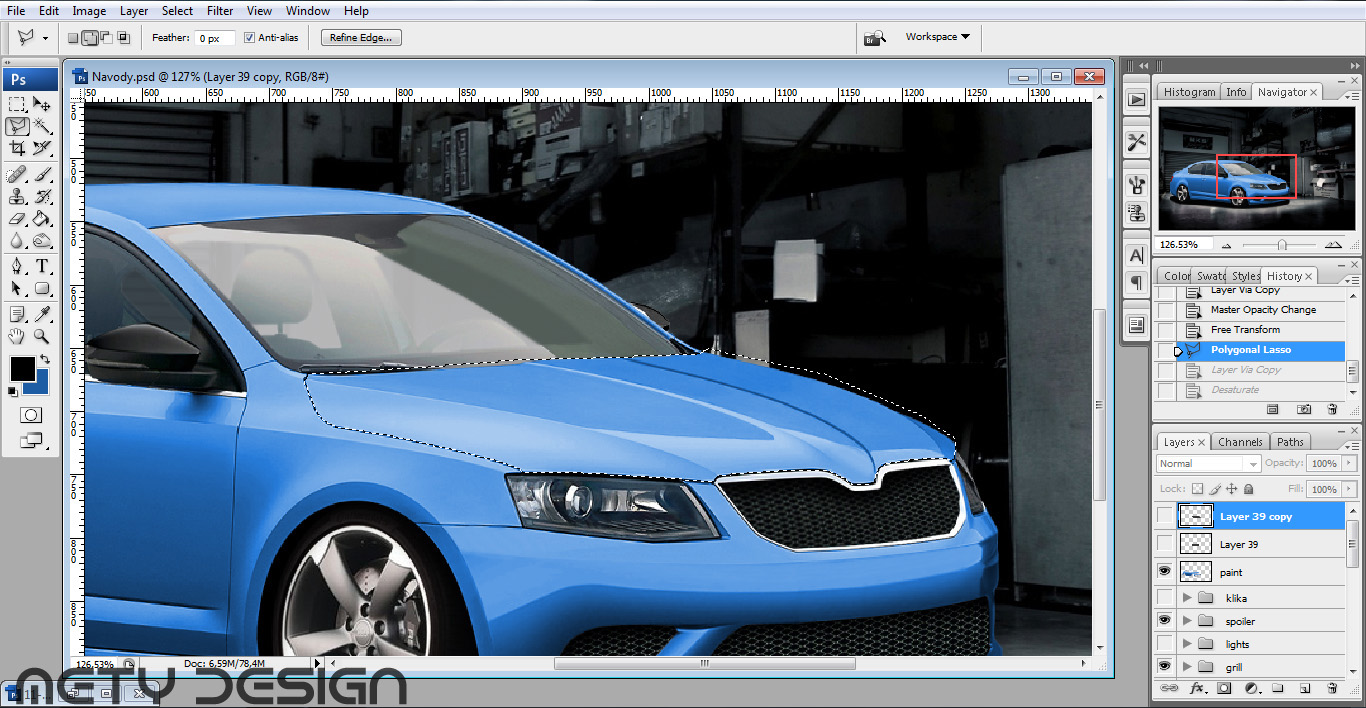1366x708 pixels.
Task: Select the Polygonal Lasso tool in toolbox
Action: [x=17, y=126]
